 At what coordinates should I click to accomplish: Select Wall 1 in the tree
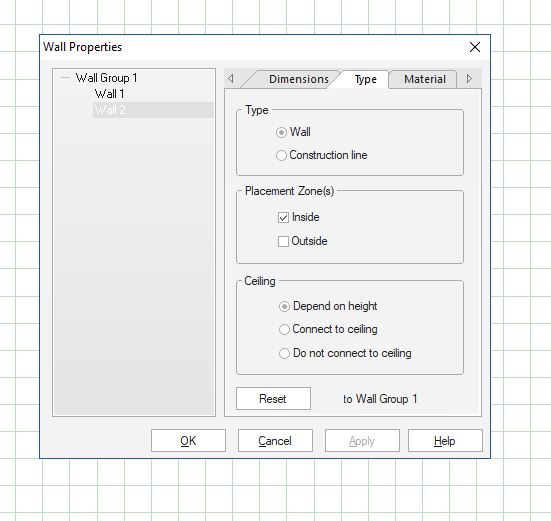pos(109,94)
